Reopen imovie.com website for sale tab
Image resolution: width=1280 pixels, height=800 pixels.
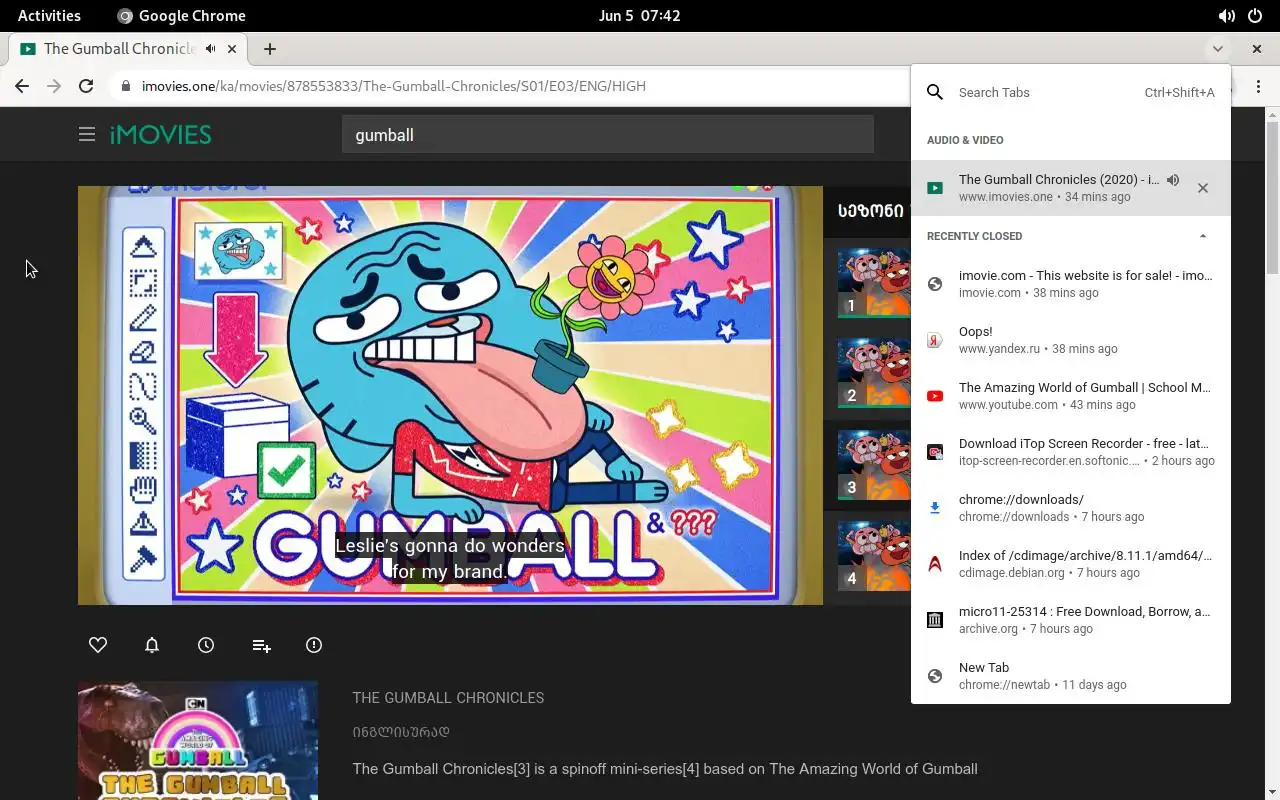(x=1070, y=284)
